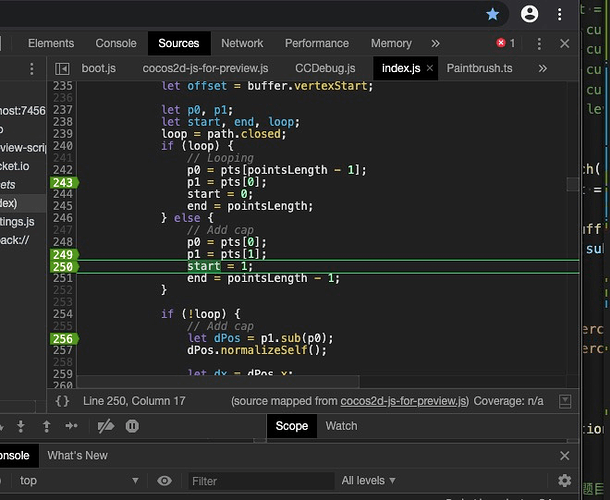Toggle the live expression eye icon
Image resolution: width=610 pixels, height=500 pixels.
point(165,481)
